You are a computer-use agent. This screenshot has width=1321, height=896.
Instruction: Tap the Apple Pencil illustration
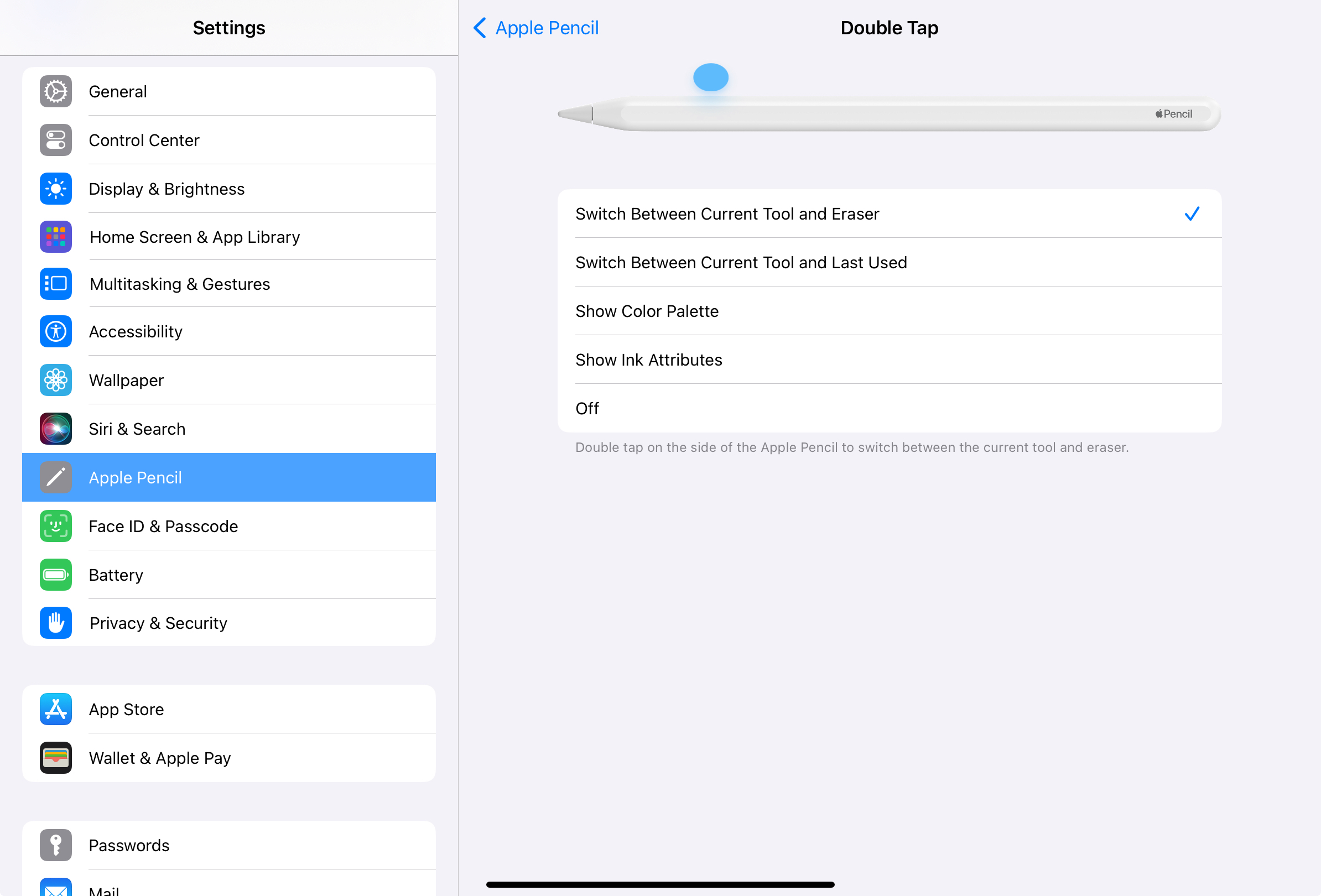click(890, 113)
